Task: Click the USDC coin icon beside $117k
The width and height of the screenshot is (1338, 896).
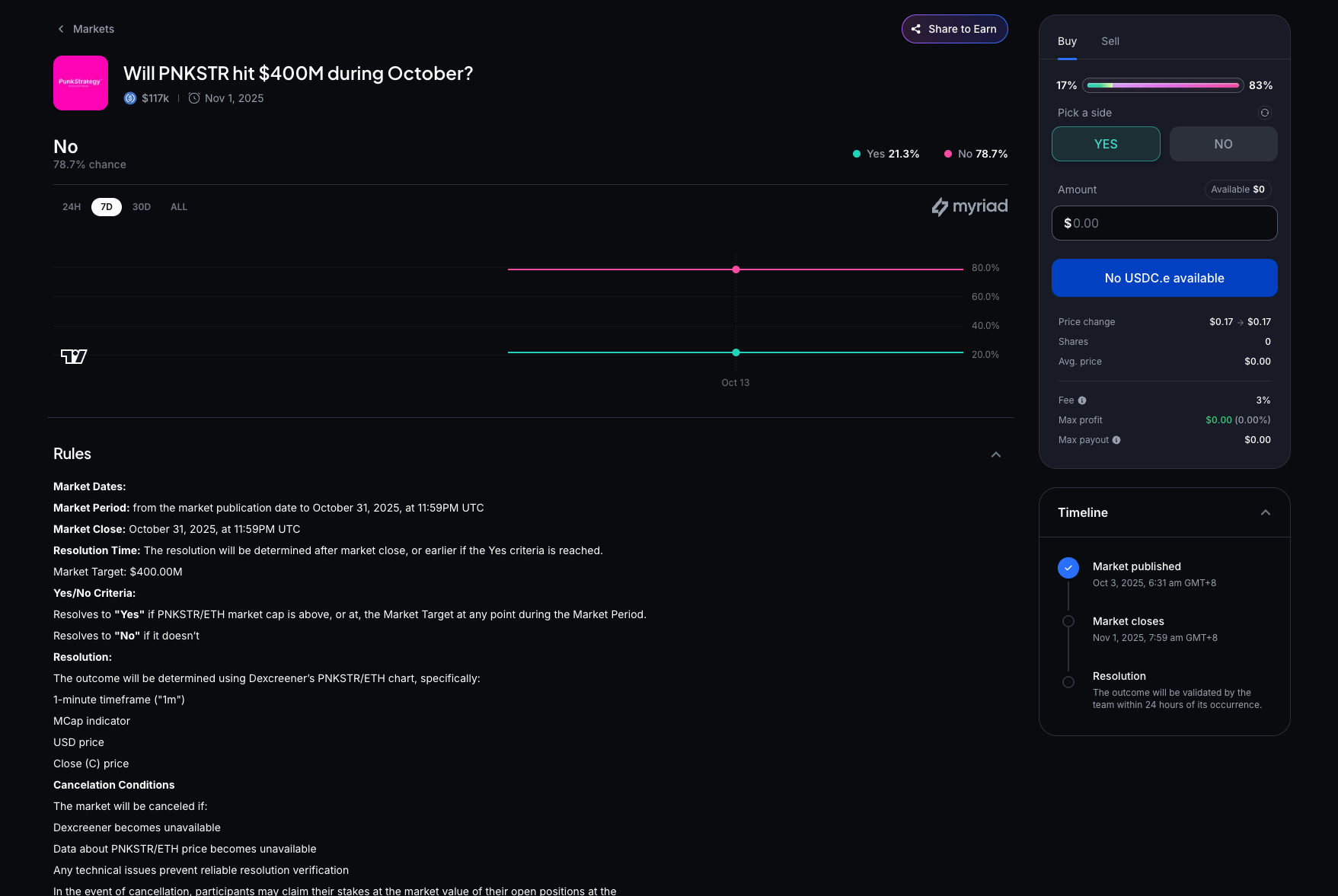Action: 130,98
